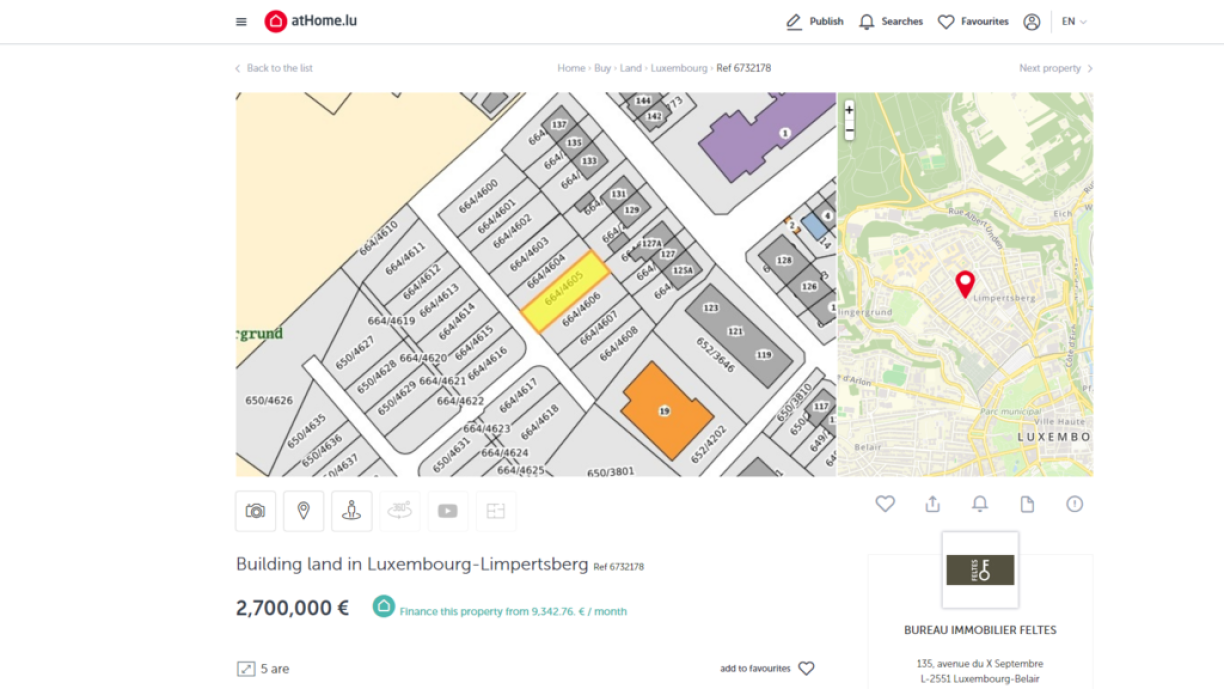Screen dimensions: 1224x689
Task: Open street view person icon
Action: (x=351, y=511)
